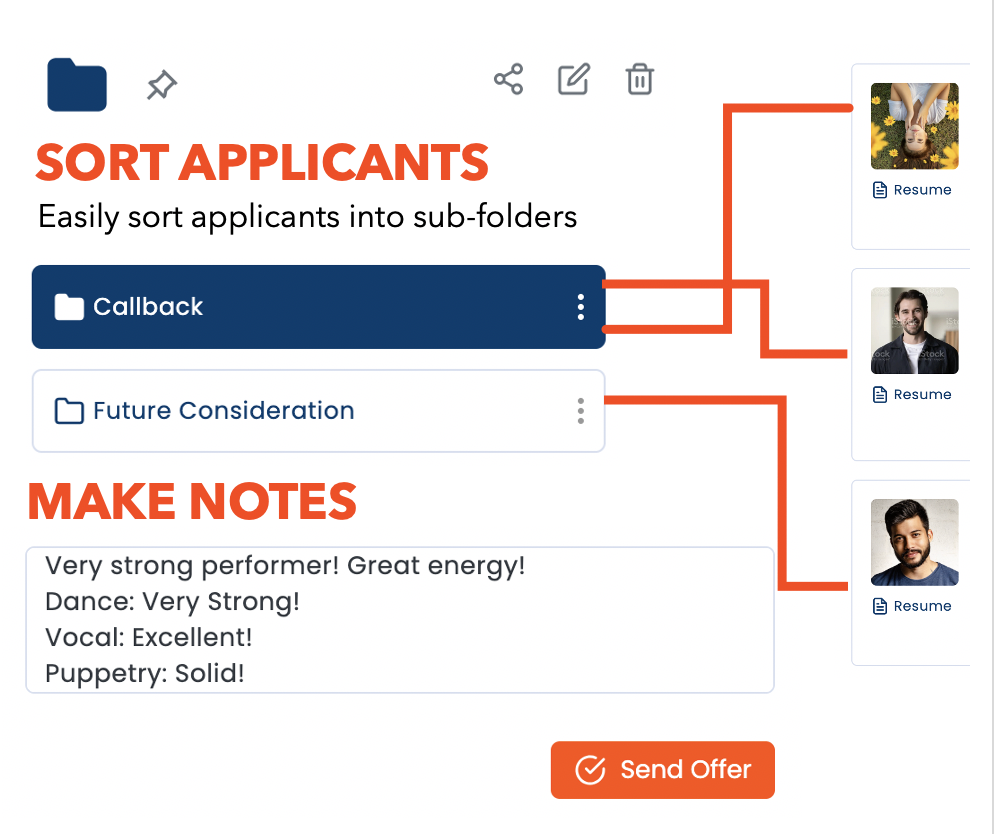Click the outlined folder icon beside Future Consideration

coord(69,411)
